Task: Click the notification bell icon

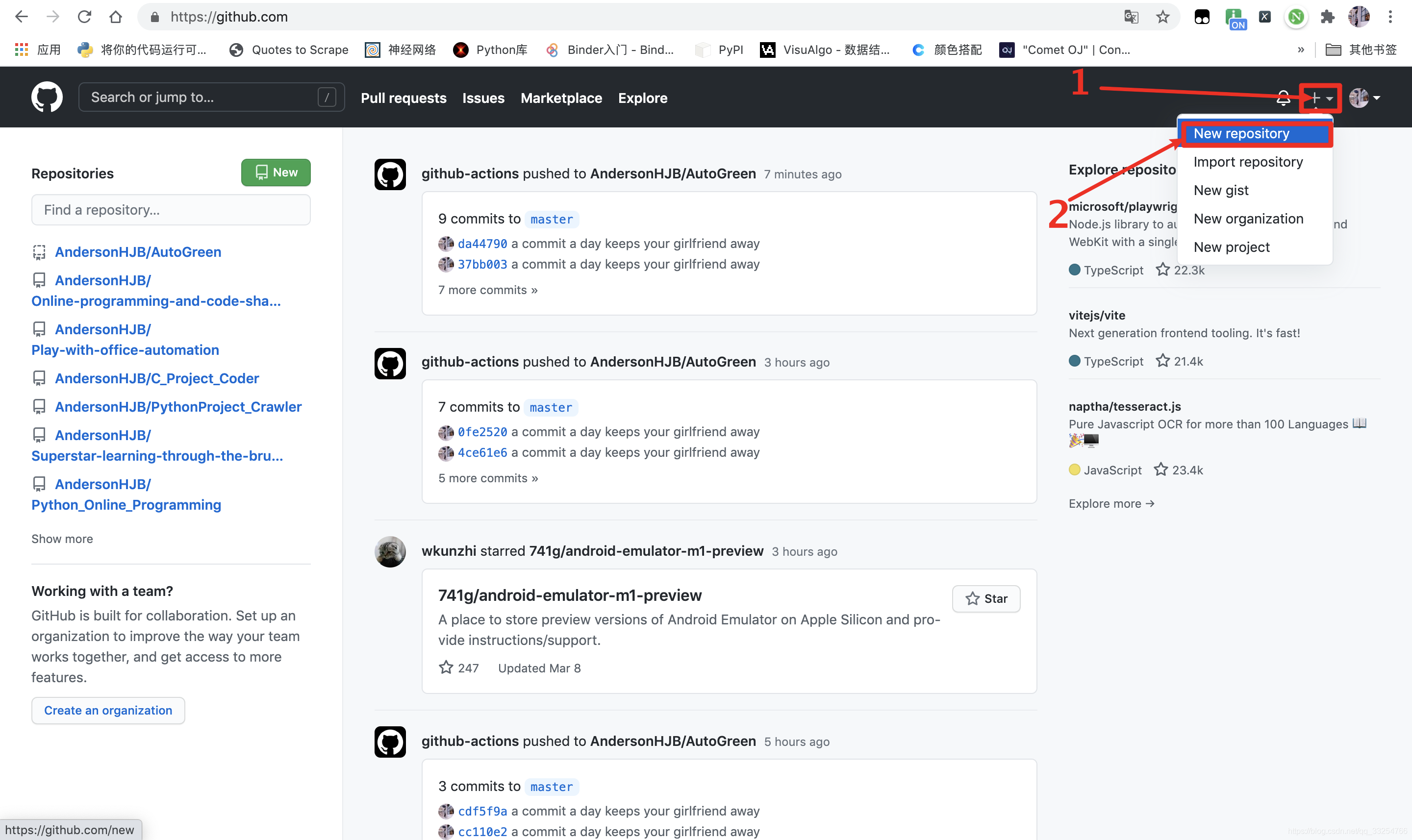Action: tap(1283, 97)
